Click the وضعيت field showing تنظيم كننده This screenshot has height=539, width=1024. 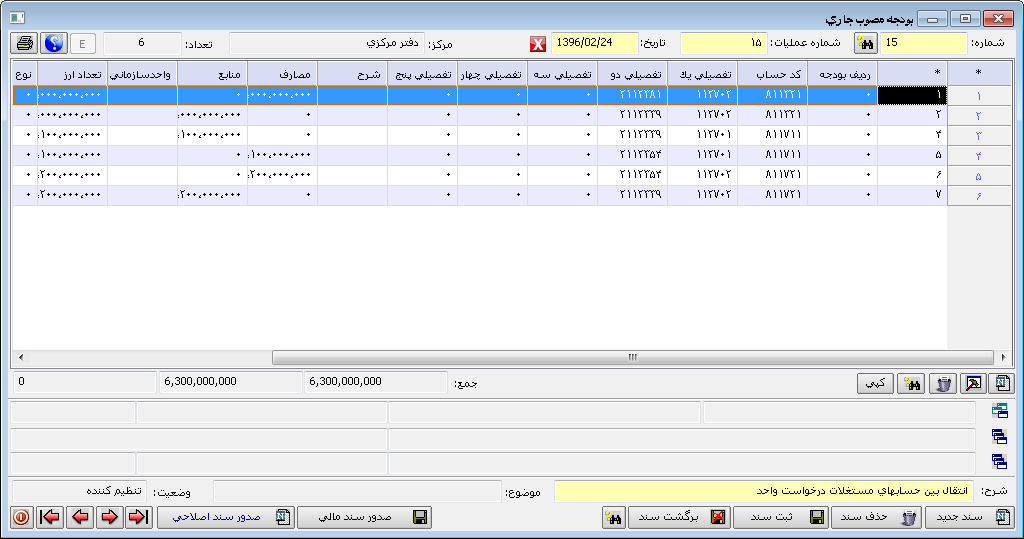pyautogui.click(x=80, y=491)
